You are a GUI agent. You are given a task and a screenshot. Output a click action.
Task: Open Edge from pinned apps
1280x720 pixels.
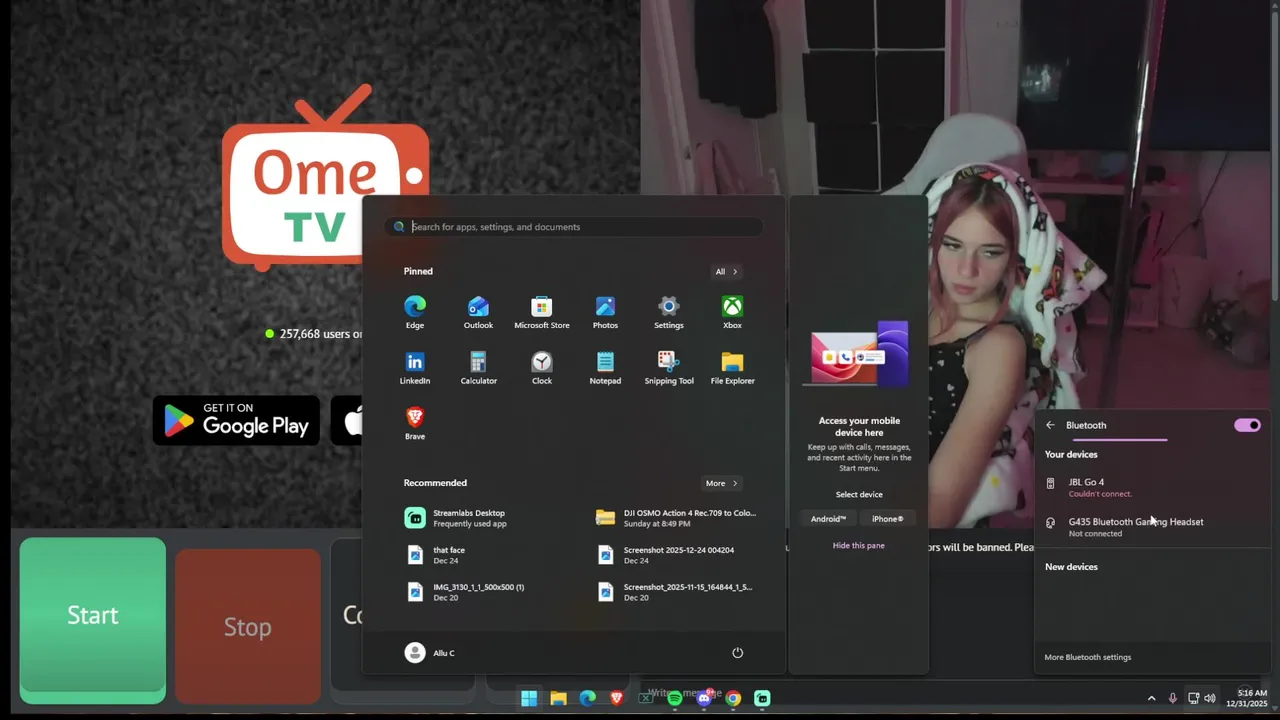(415, 312)
